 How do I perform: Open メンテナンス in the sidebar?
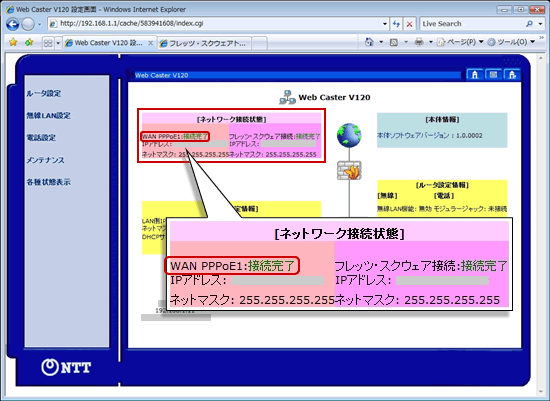click(46, 160)
